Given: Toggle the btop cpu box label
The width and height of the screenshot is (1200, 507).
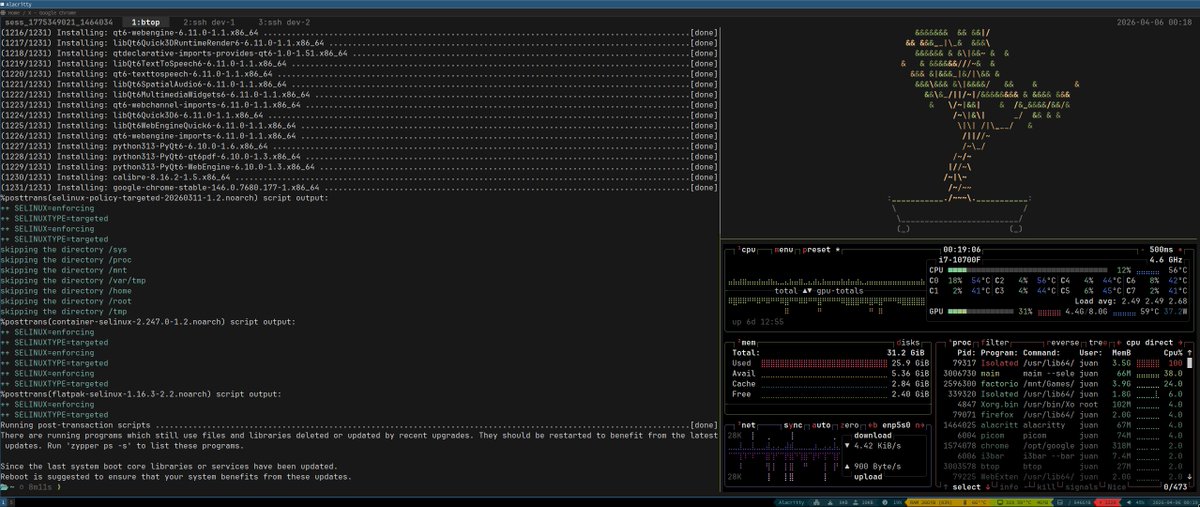Looking at the screenshot, I should 745,250.
